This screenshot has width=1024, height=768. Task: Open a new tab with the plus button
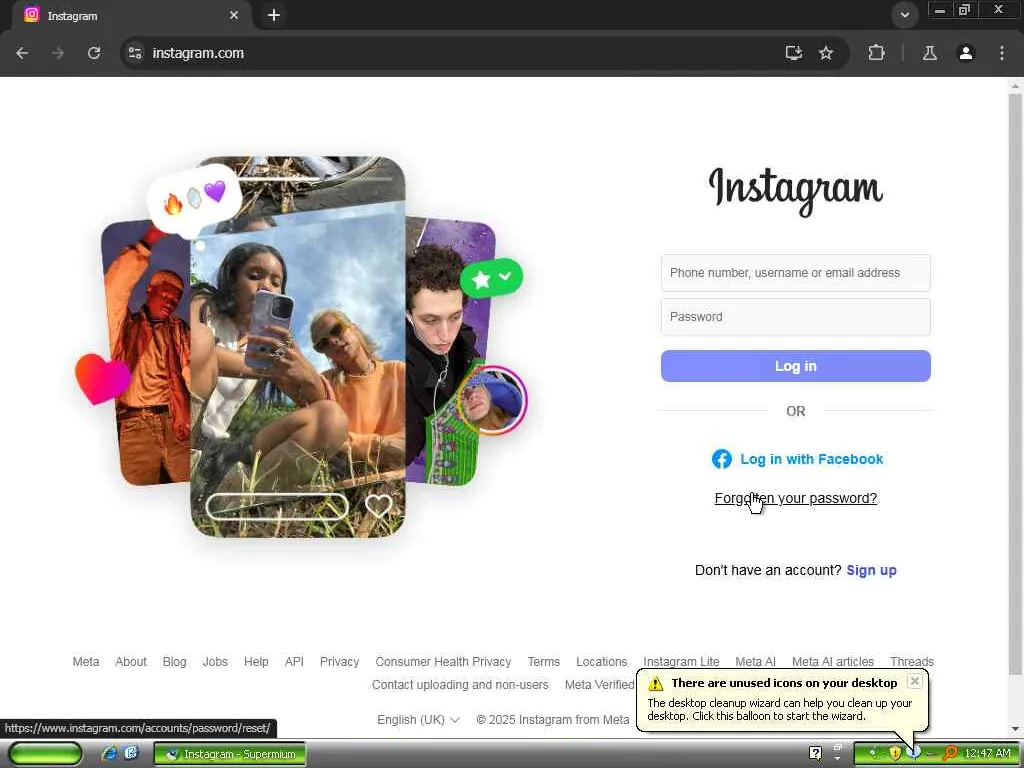274,15
